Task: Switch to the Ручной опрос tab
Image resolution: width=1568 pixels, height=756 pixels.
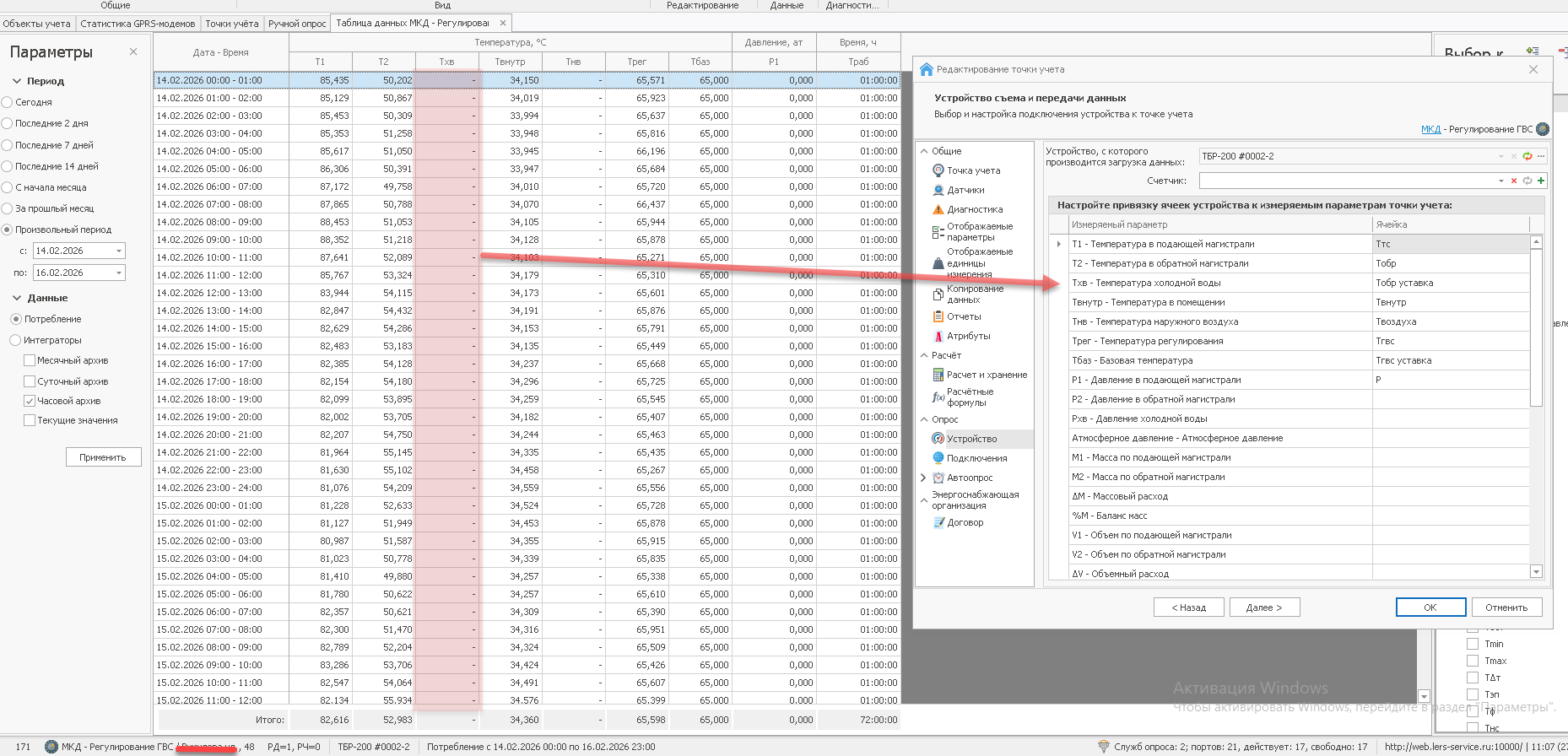Action: pyautogui.click(x=297, y=24)
